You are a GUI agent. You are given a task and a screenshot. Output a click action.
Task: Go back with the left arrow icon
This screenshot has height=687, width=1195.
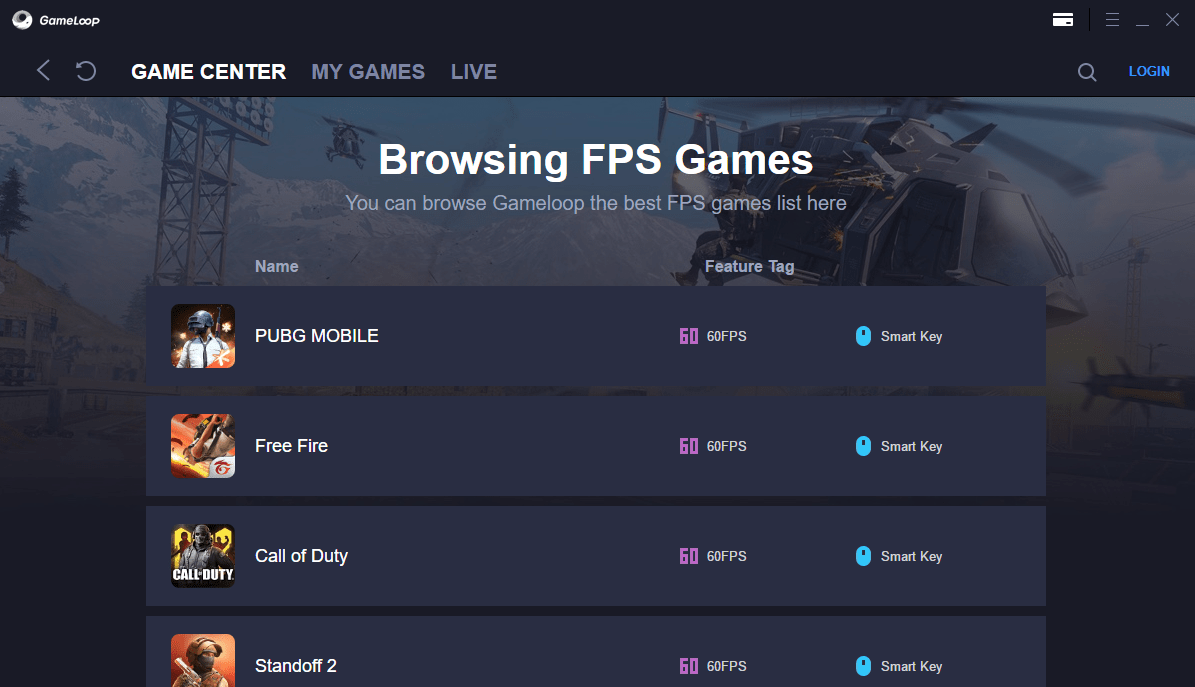(43, 71)
